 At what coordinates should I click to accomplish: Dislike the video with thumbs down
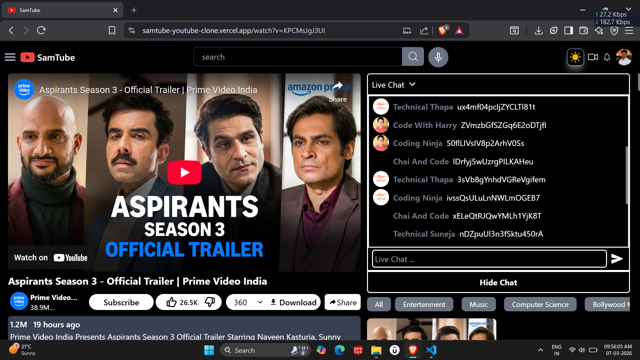click(x=210, y=302)
